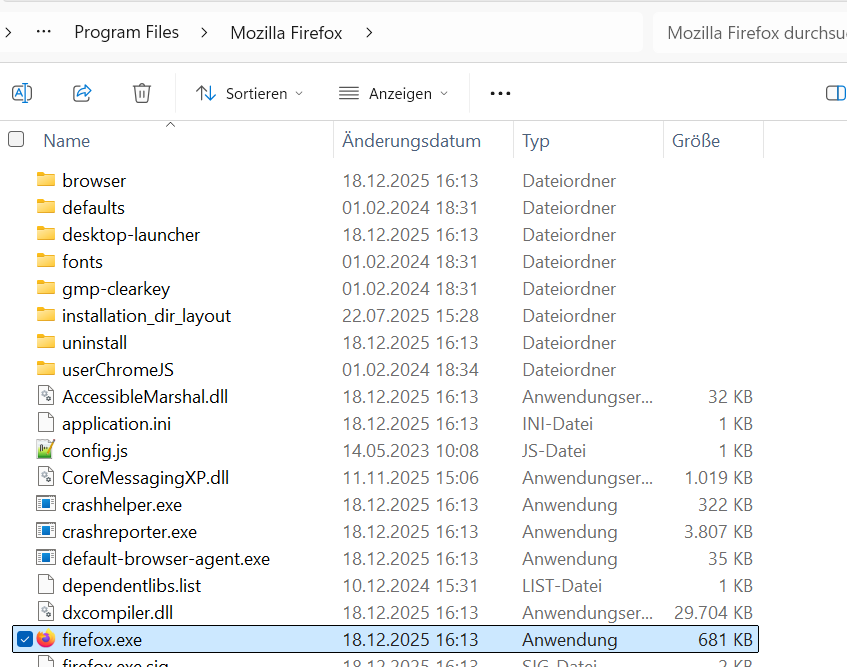Click the config.js file icon

pos(45,450)
